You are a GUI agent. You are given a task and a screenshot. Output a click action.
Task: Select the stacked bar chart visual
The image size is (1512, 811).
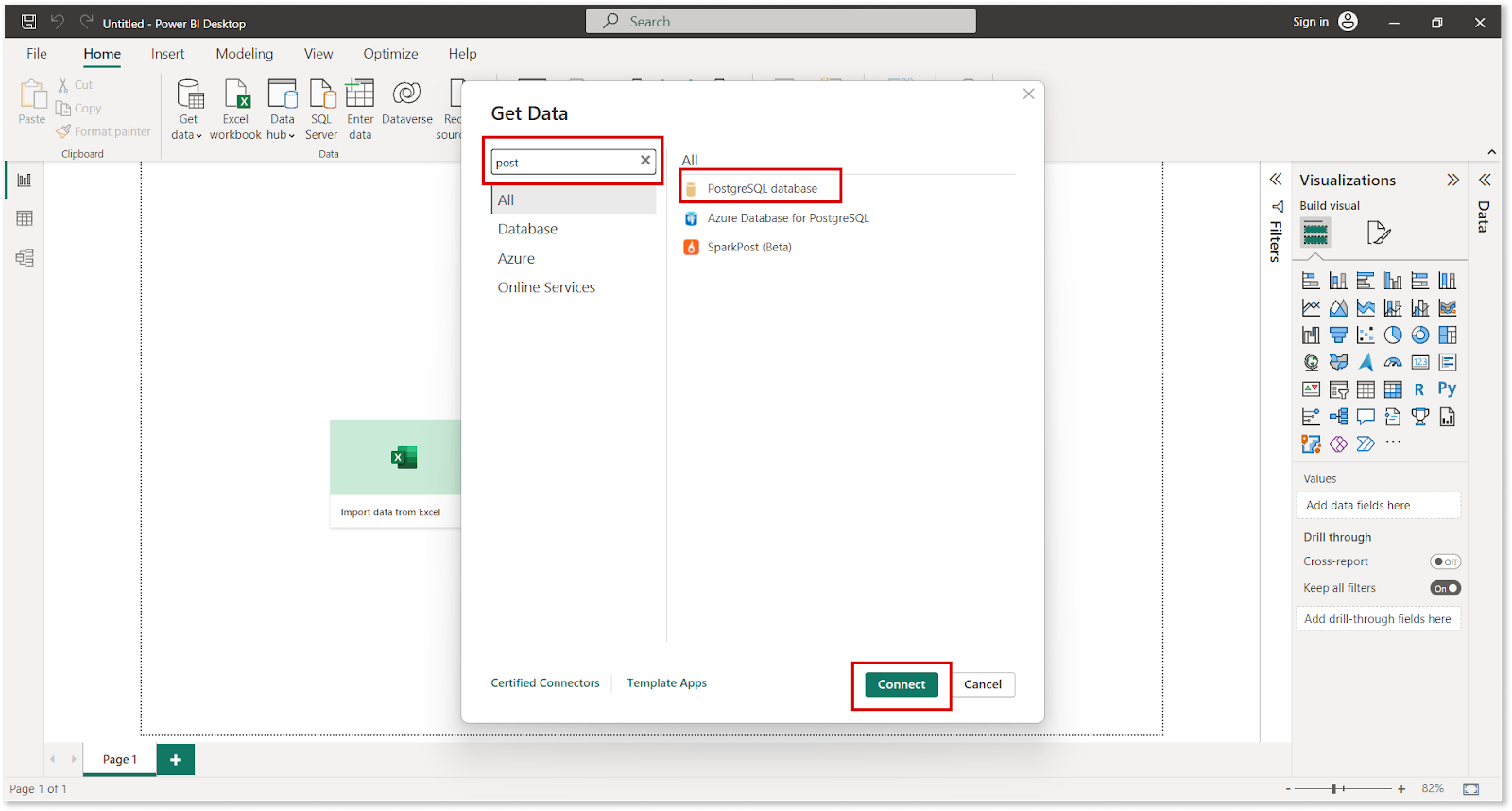click(1311, 281)
